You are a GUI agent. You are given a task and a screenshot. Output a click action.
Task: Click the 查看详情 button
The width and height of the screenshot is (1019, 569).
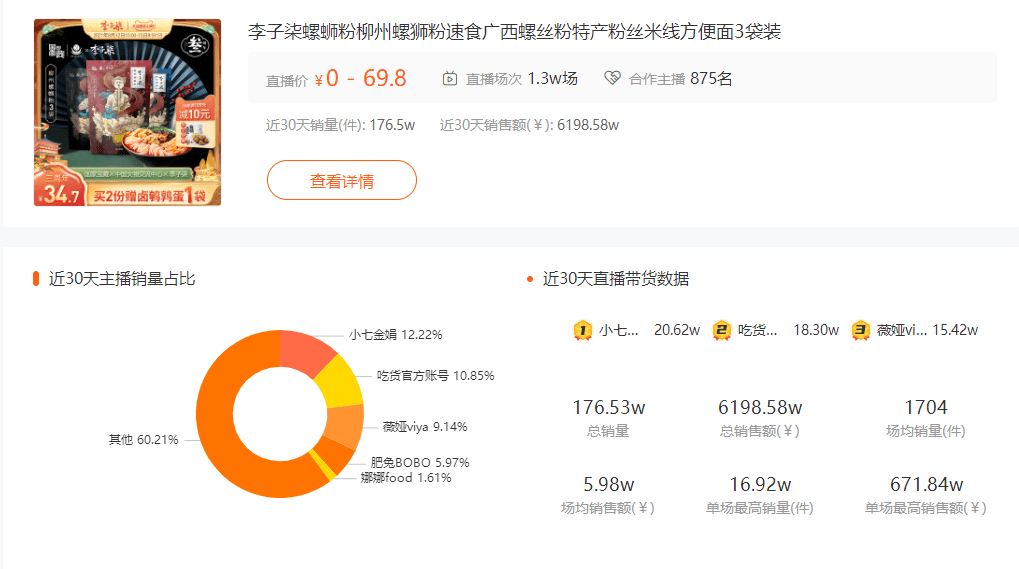pyautogui.click(x=342, y=181)
